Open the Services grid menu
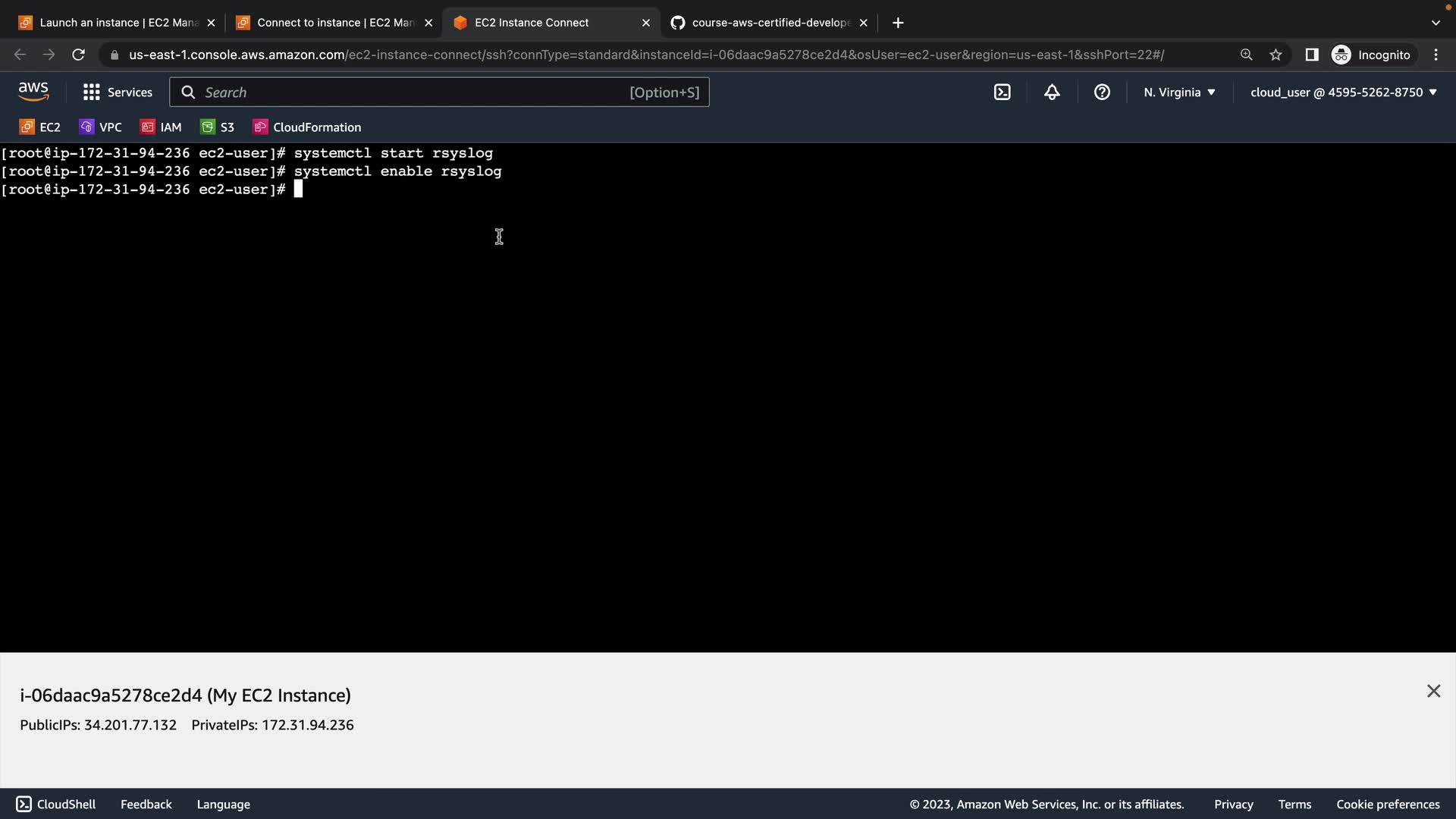 118,93
